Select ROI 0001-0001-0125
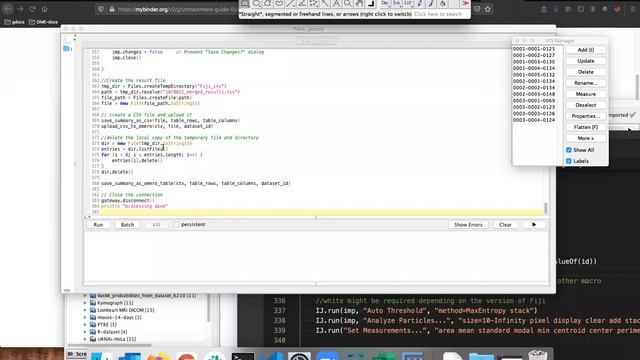 tap(534, 49)
